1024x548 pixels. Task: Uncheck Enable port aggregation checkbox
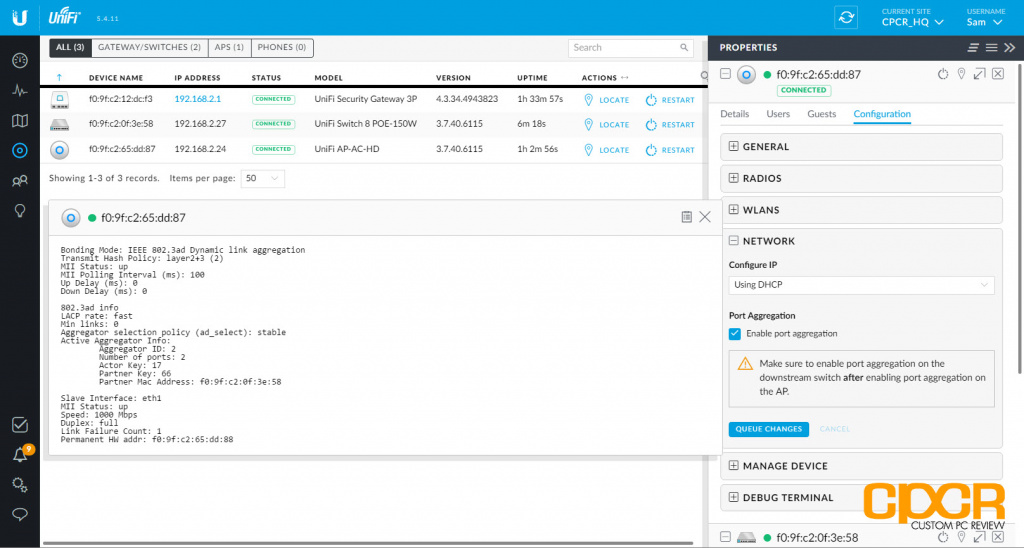coord(735,333)
